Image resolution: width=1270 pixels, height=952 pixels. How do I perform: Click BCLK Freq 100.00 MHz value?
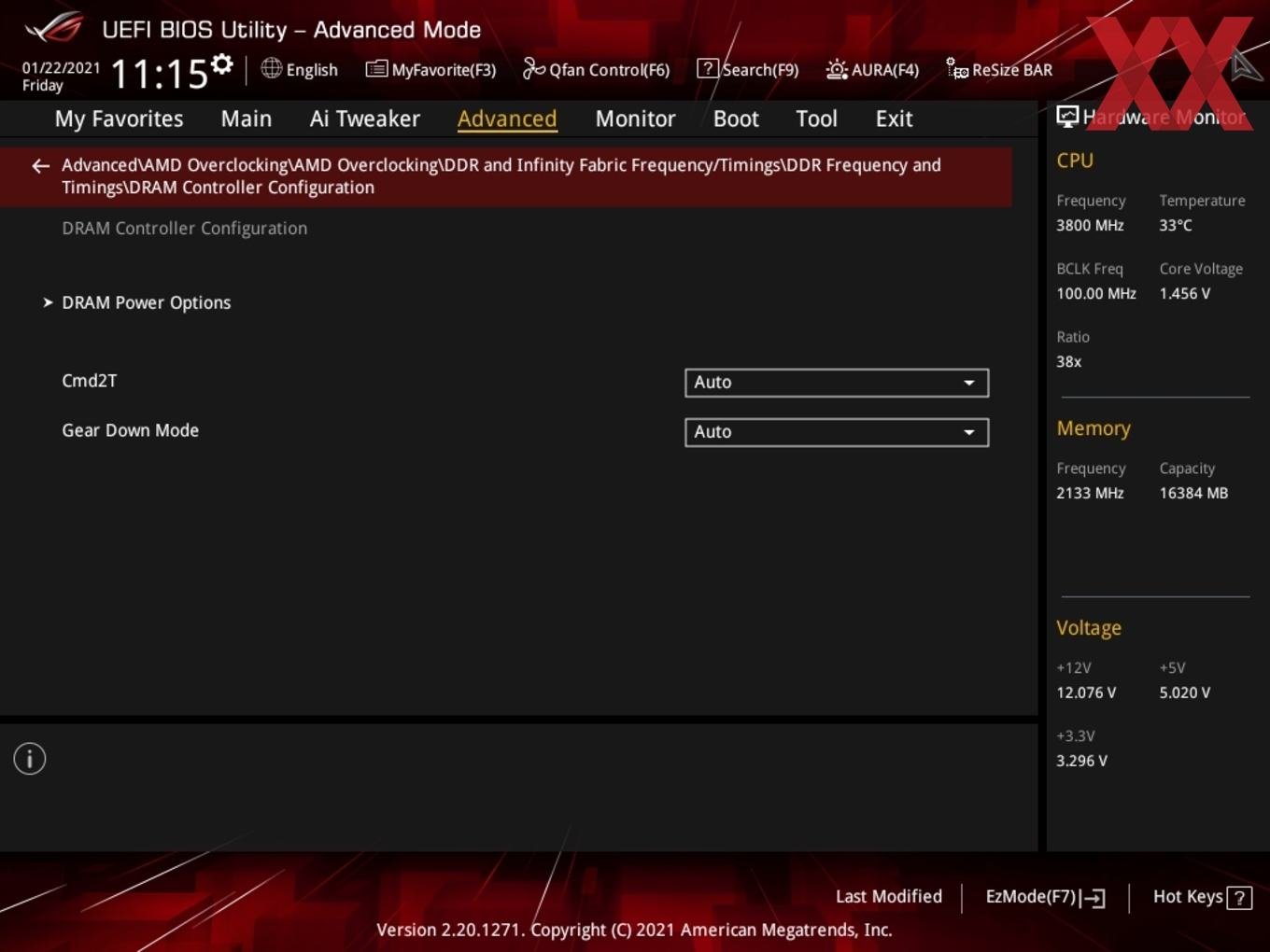pyautogui.click(x=1096, y=293)
